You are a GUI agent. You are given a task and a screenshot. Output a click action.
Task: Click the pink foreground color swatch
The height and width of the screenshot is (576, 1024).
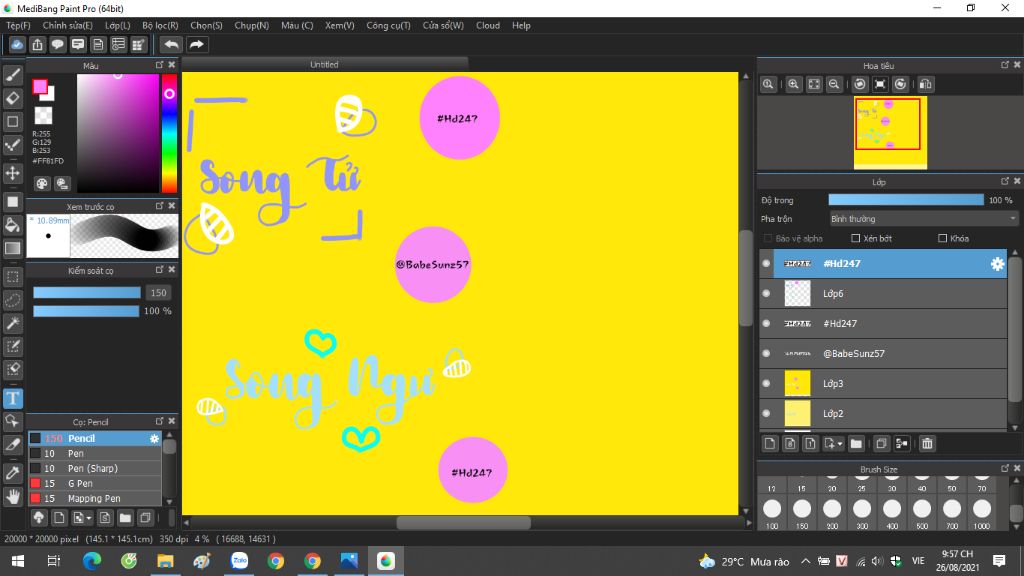pos(40,87)
